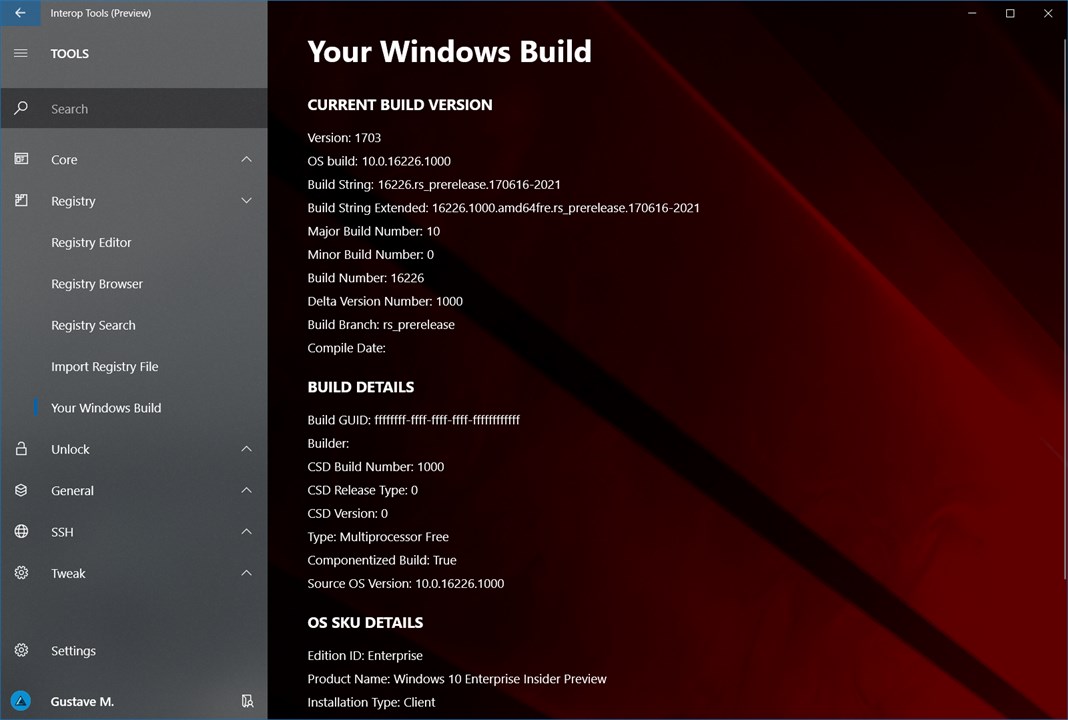Screen dimensions: 1068x720
Task: Click the SSH globe icon
Action: coord(21,531)
